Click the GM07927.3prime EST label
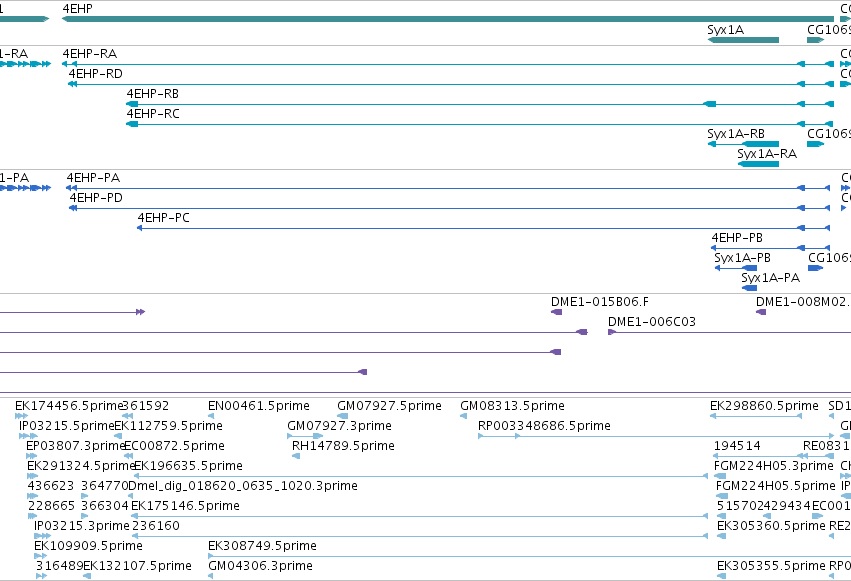Screen dimensions: 851x581 coord(339,426)
